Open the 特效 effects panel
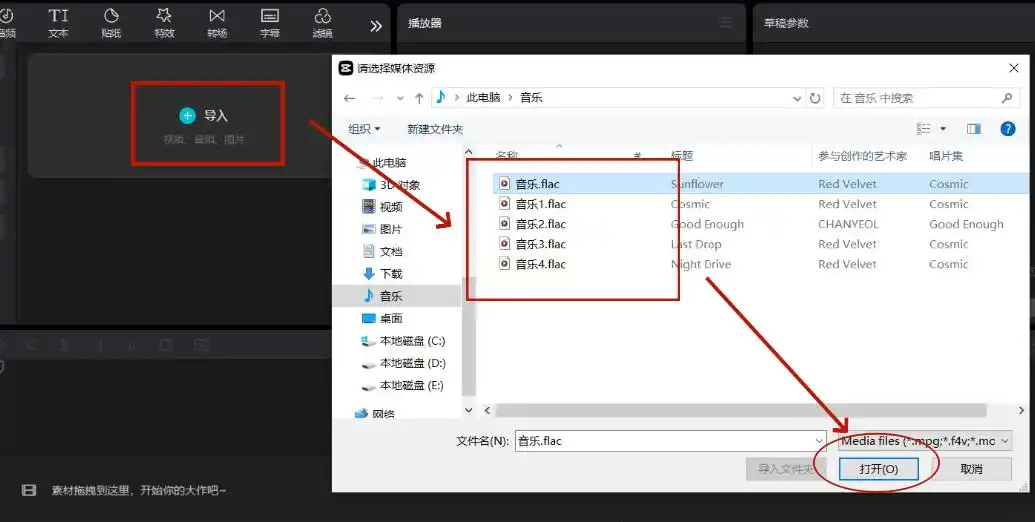Screen dimensions: 1035x522 pos(164,22)
